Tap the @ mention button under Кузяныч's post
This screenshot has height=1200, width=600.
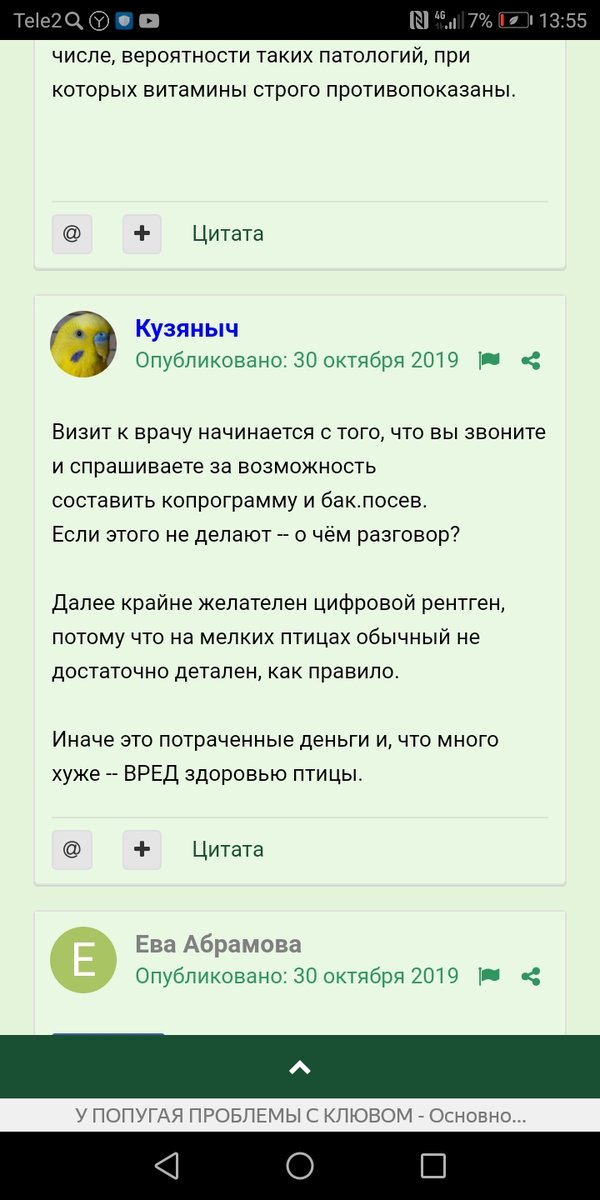click(x=72, y=849)
